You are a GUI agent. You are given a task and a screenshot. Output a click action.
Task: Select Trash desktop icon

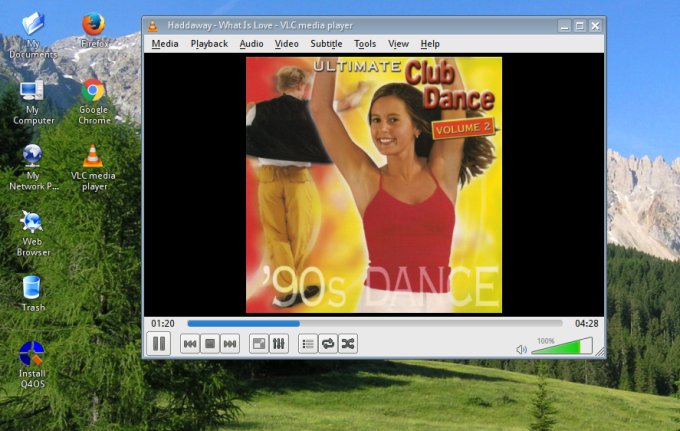32,294
